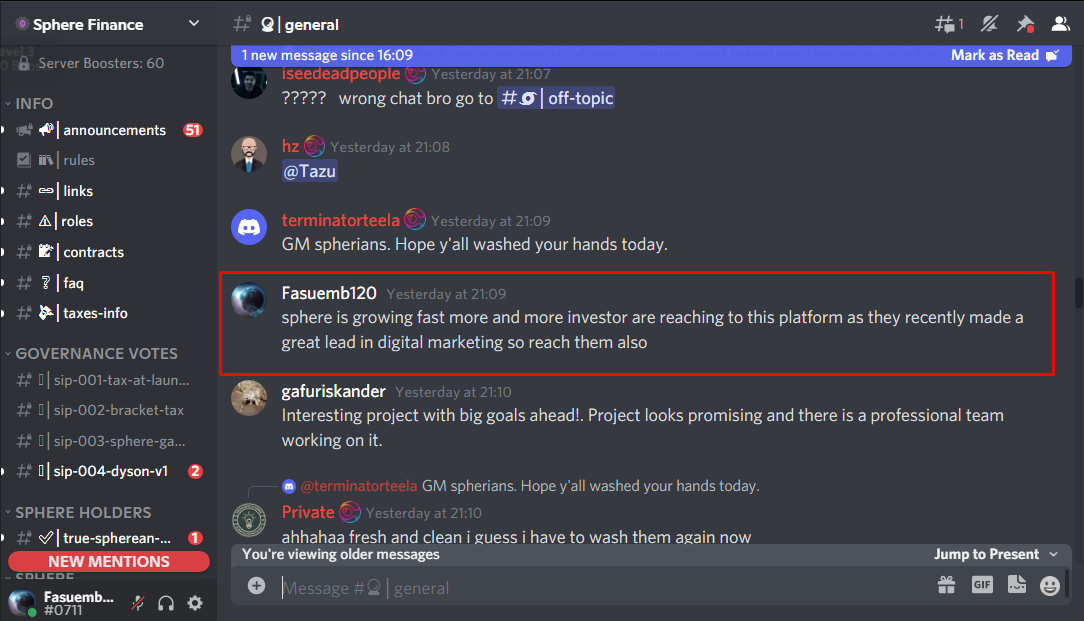The width and height of the screenshot is (1084, 621).
Task: Click Mark as Read
Action: 1004,55
